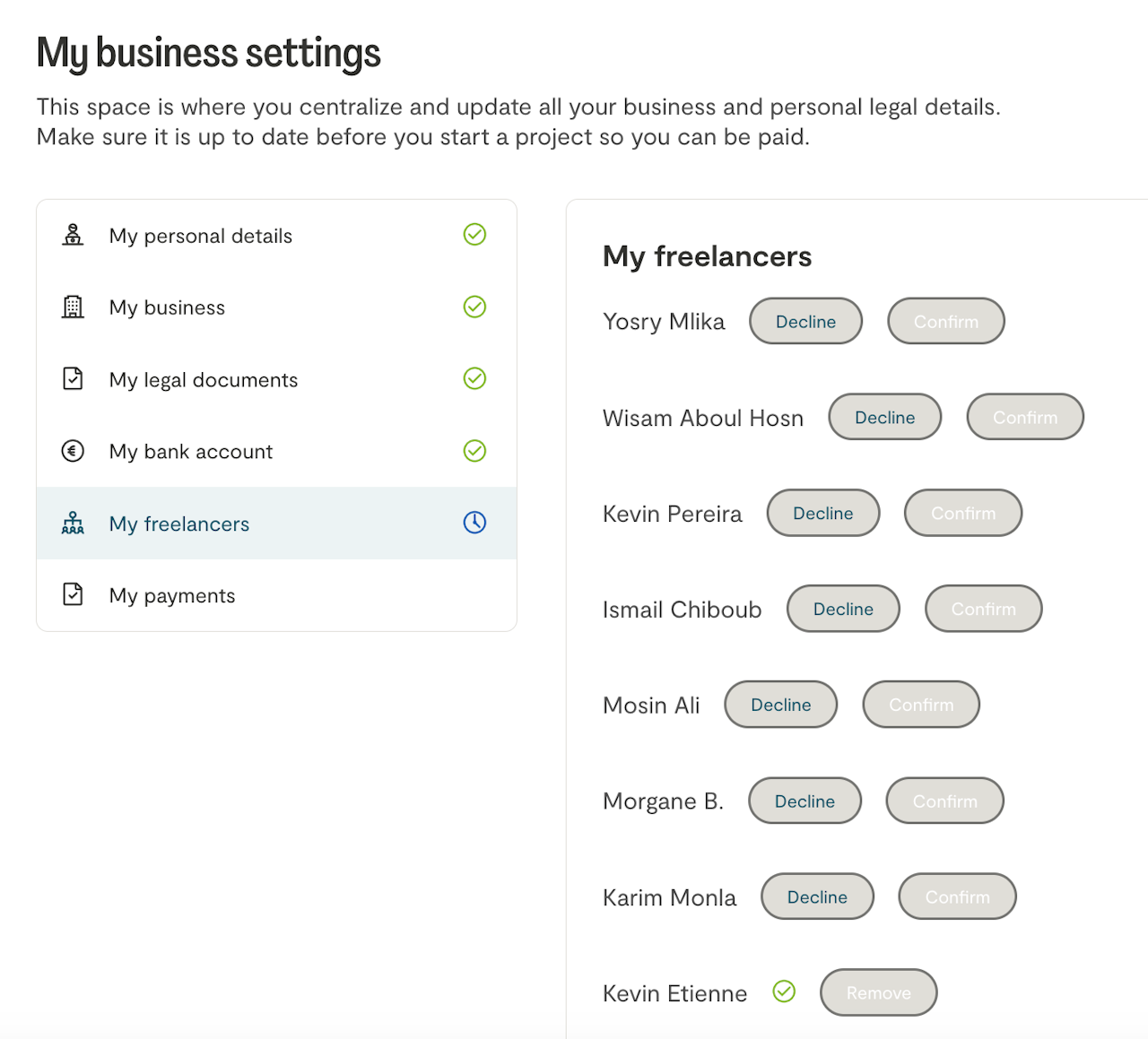This screenshot has width=1148, height=1039.
Task: Decline freelancer Yosry Mlika
Action: tap(805, 322)
